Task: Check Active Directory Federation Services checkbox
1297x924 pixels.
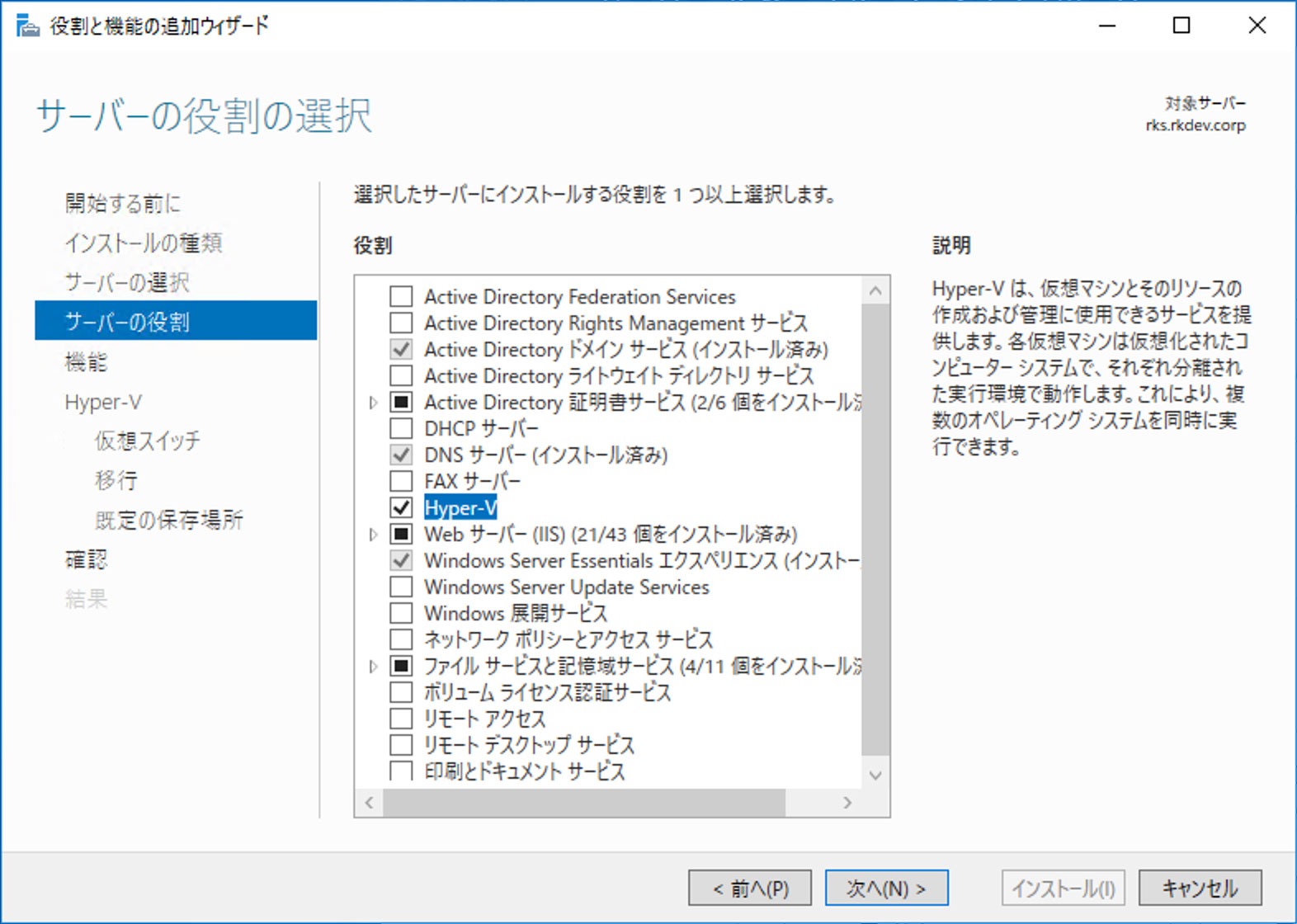Action: tap(401, 296)
